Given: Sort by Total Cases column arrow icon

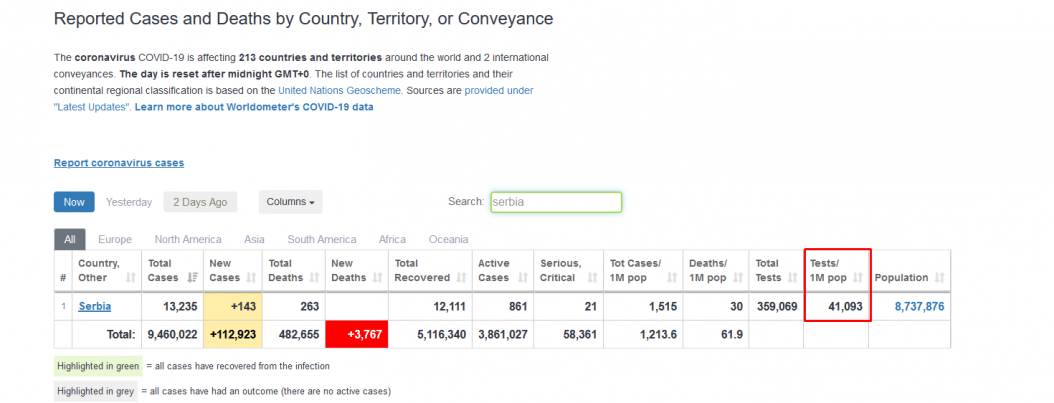Looking at the screenshot, I should (x=192, y=277).
